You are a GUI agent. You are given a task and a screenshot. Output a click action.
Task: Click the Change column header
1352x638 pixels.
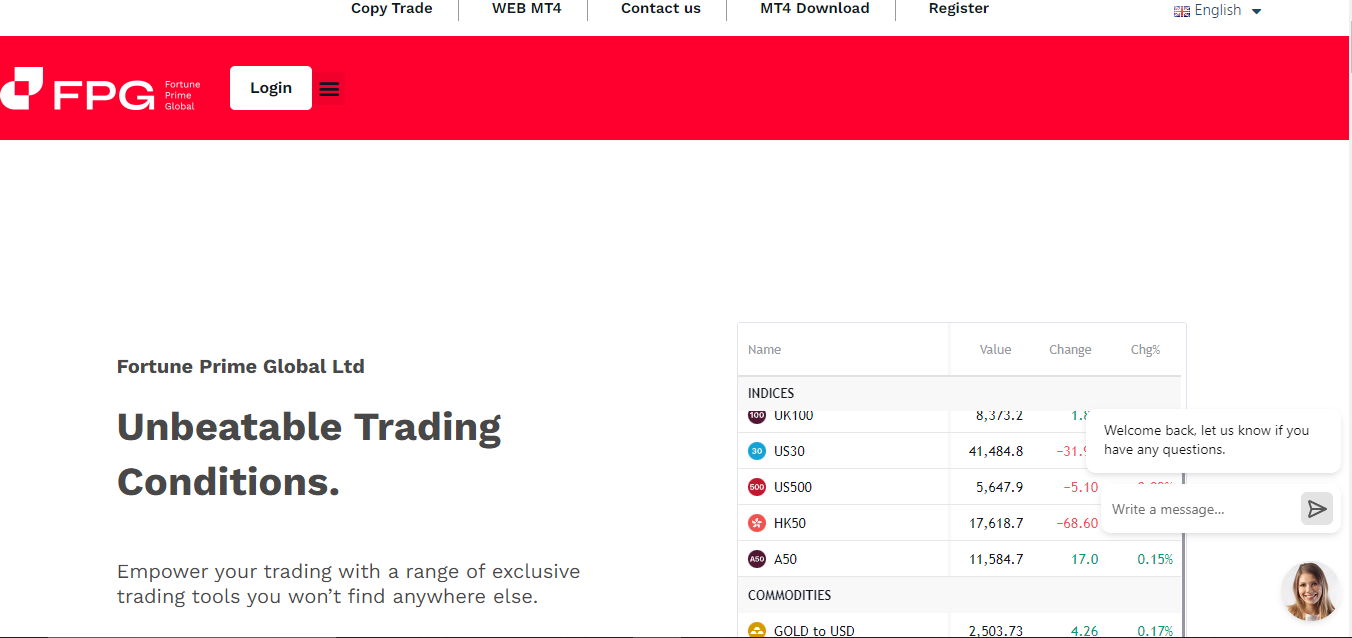point(1070,350)
